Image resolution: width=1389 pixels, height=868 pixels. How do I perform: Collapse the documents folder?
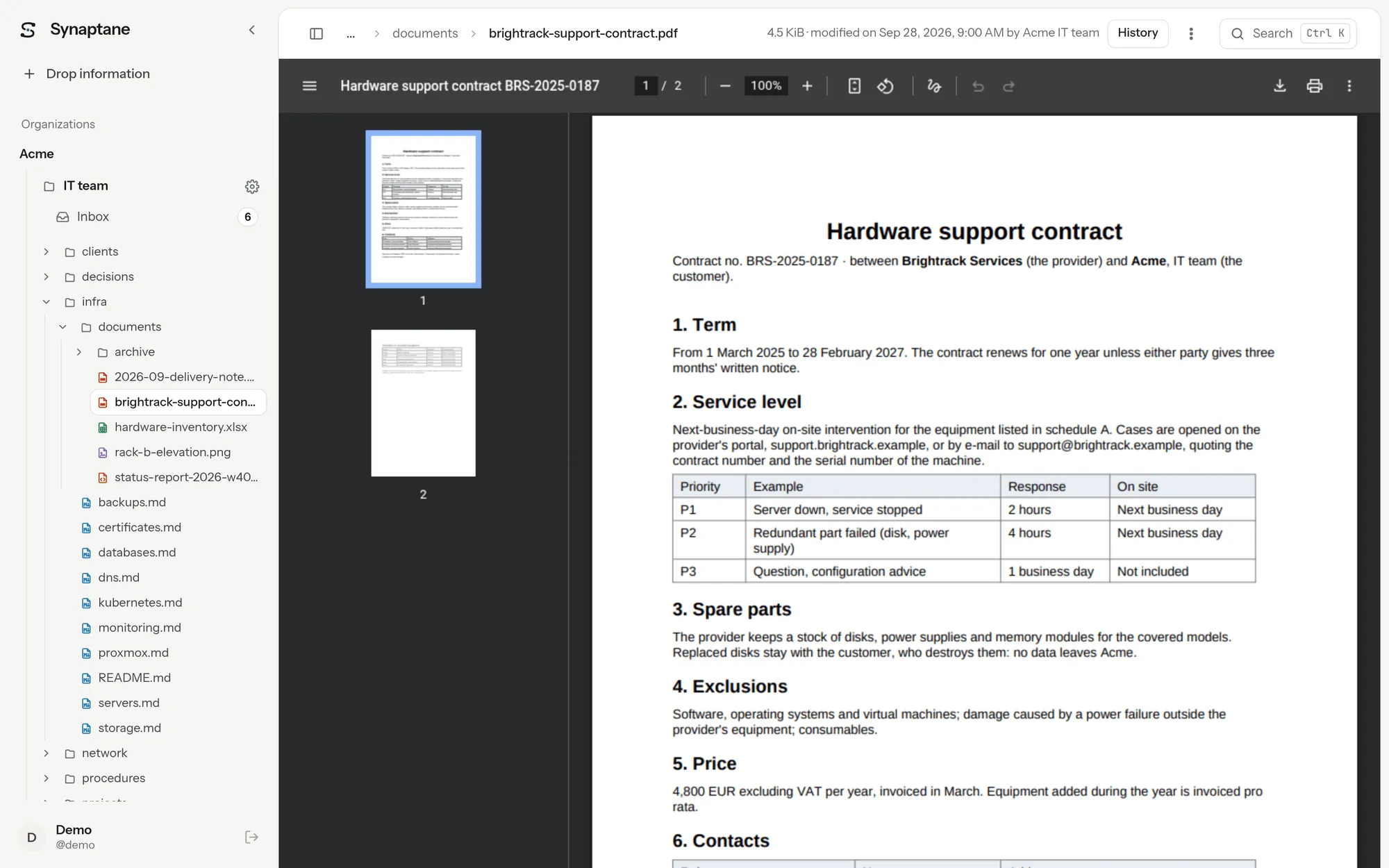point(63,326)
